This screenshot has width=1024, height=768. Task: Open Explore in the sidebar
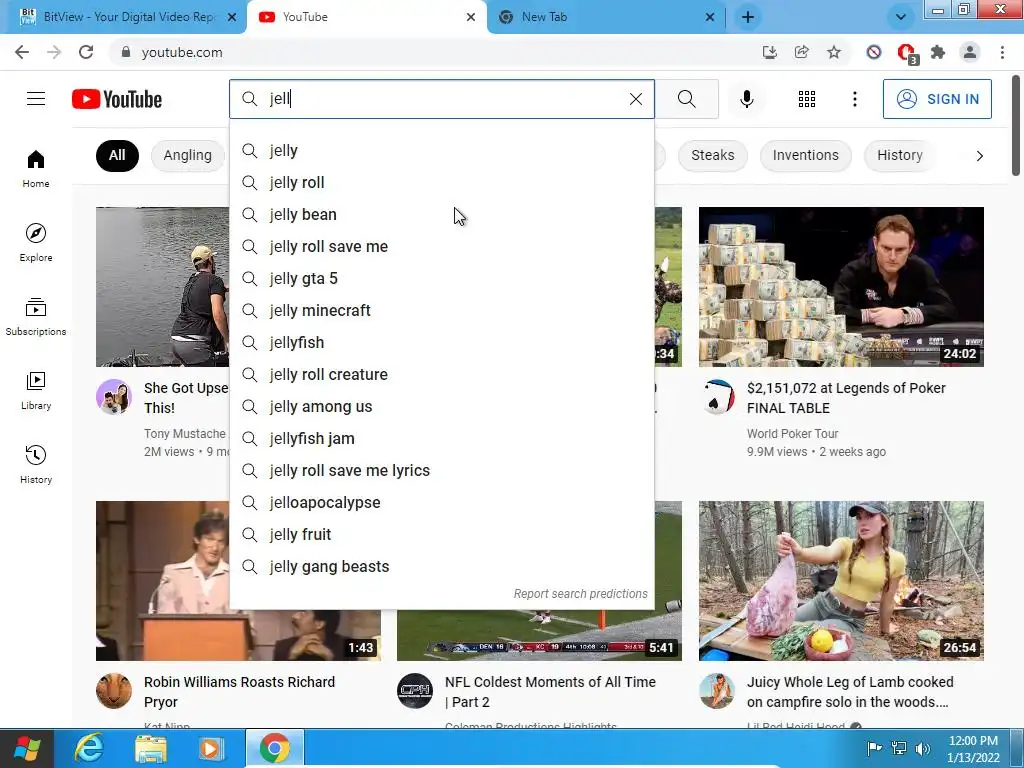[36, 242]
